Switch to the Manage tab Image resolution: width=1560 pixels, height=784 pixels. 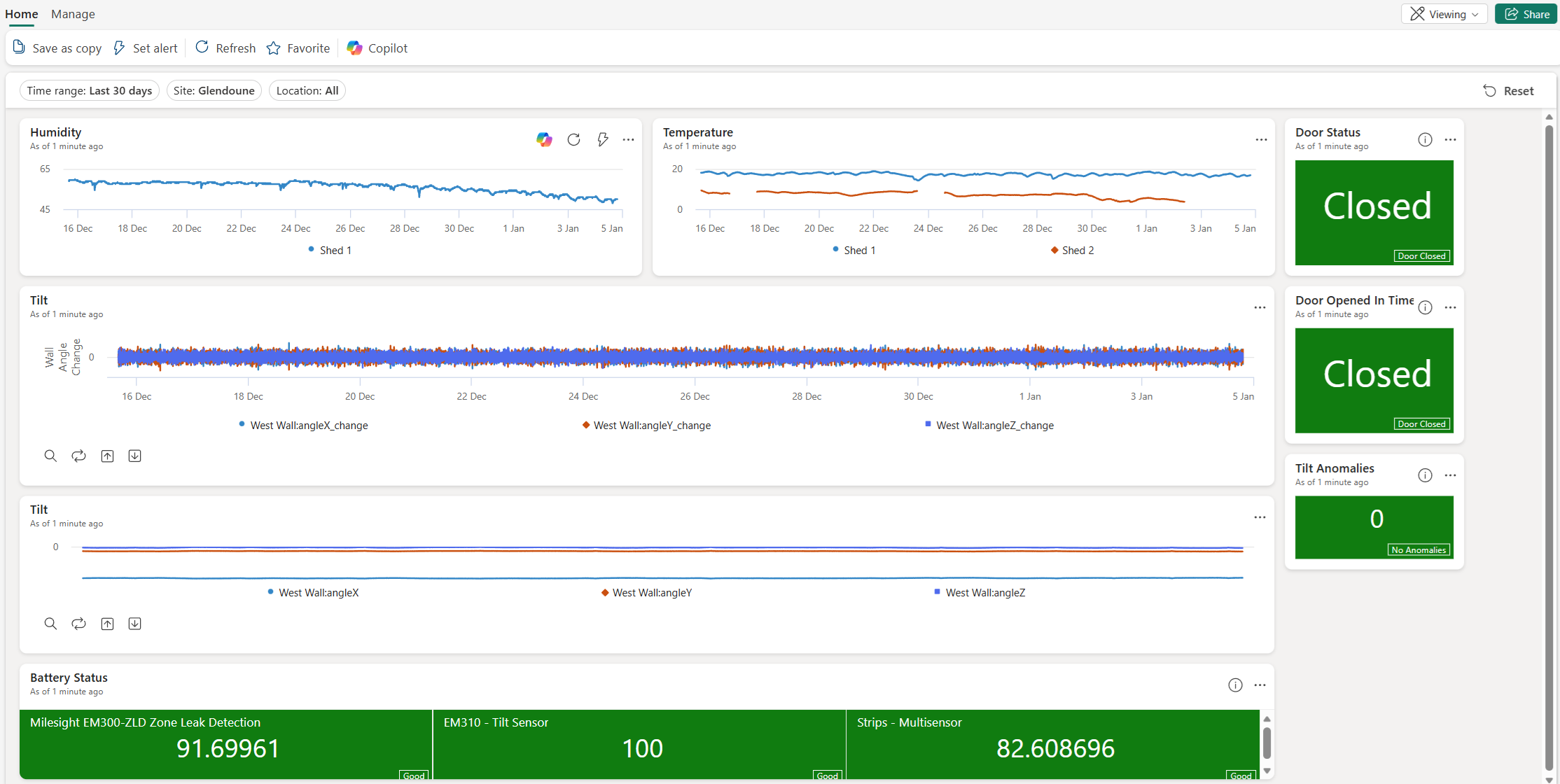point(73,14)
